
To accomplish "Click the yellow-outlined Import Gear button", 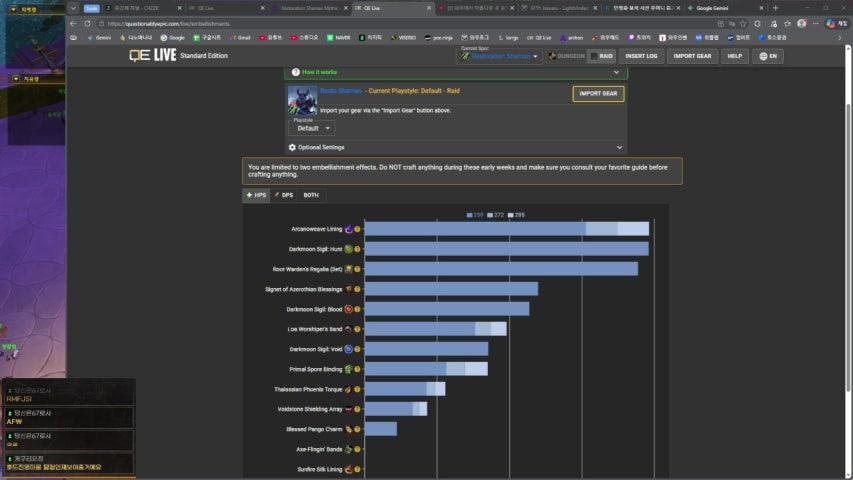I will pyautogui.click(x=598, y=94).
